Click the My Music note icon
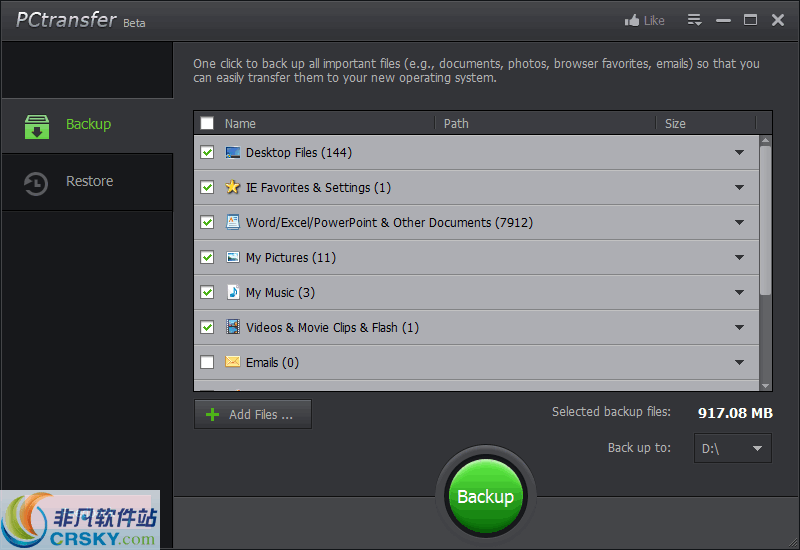This screenshot has width=800, height=550. pyautogui.click(x=233, y=292)
